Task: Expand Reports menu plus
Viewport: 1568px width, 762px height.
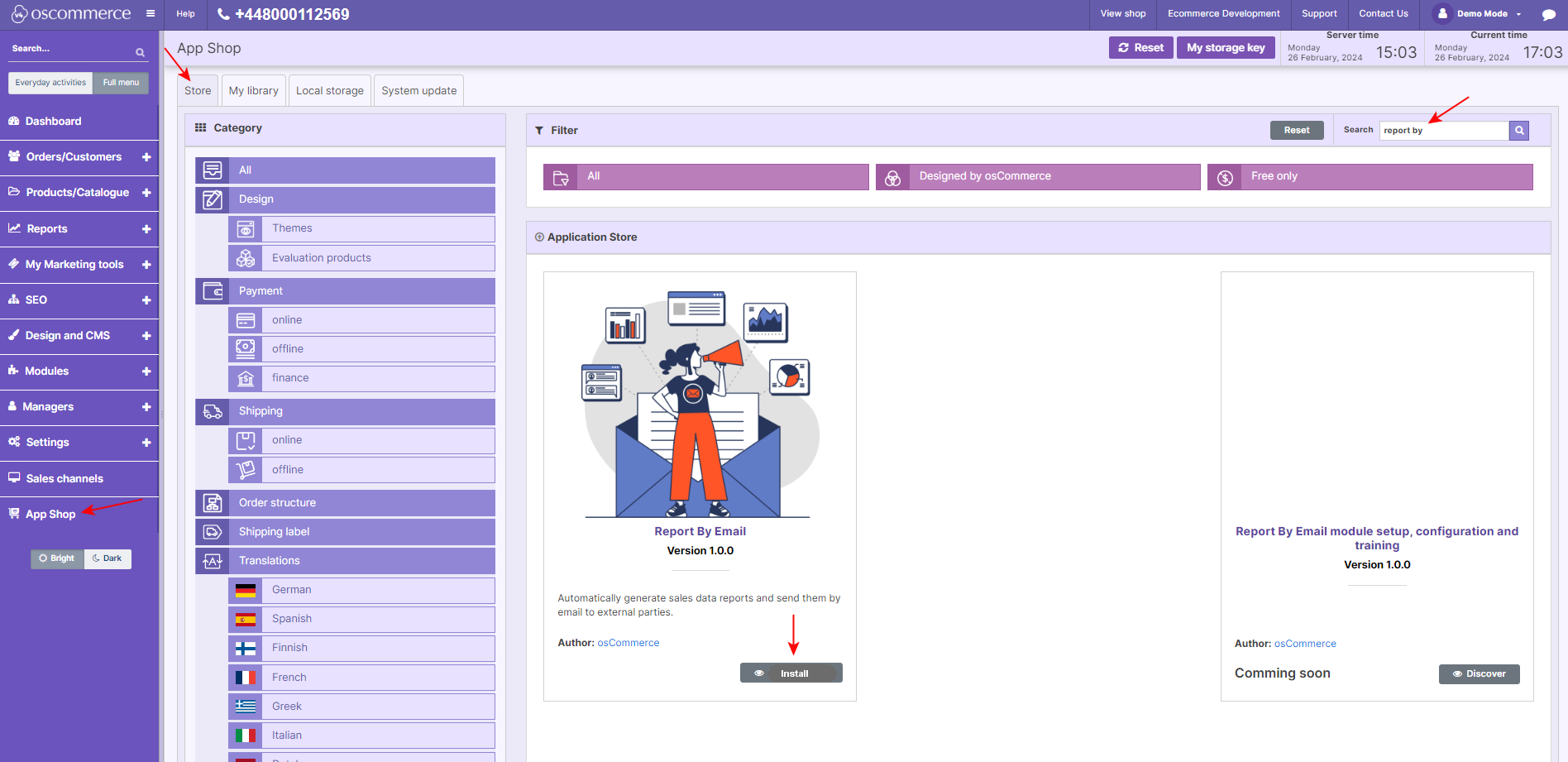Action: [x=146, y=229]
